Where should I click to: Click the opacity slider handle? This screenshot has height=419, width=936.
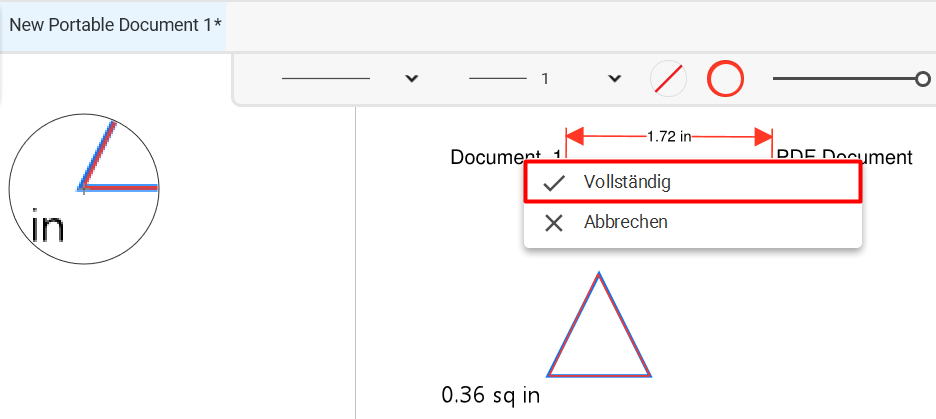[x=923, y=79]
